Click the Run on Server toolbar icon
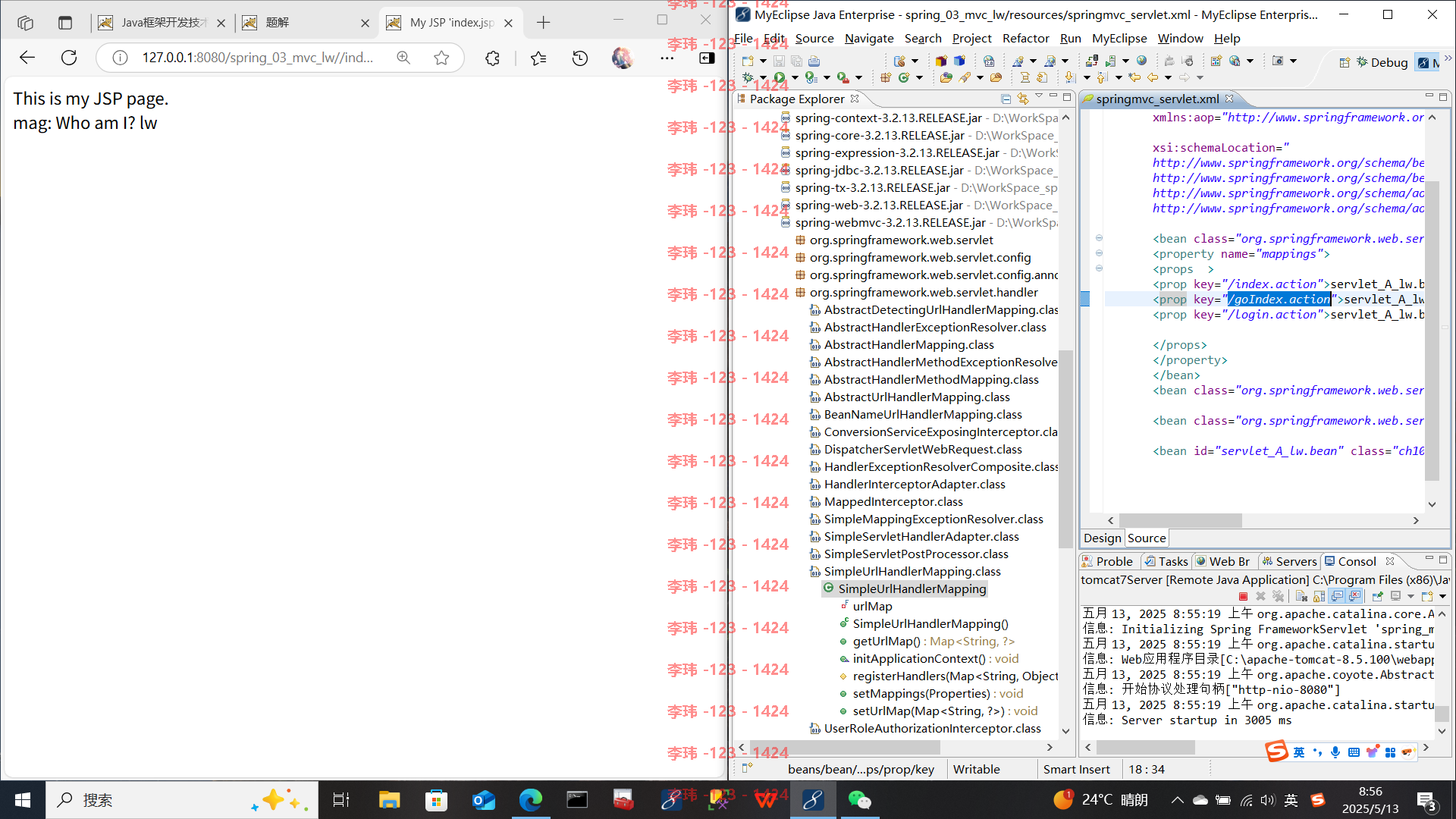This screenshot has width=1456, height=819. [x=811, y=77]
